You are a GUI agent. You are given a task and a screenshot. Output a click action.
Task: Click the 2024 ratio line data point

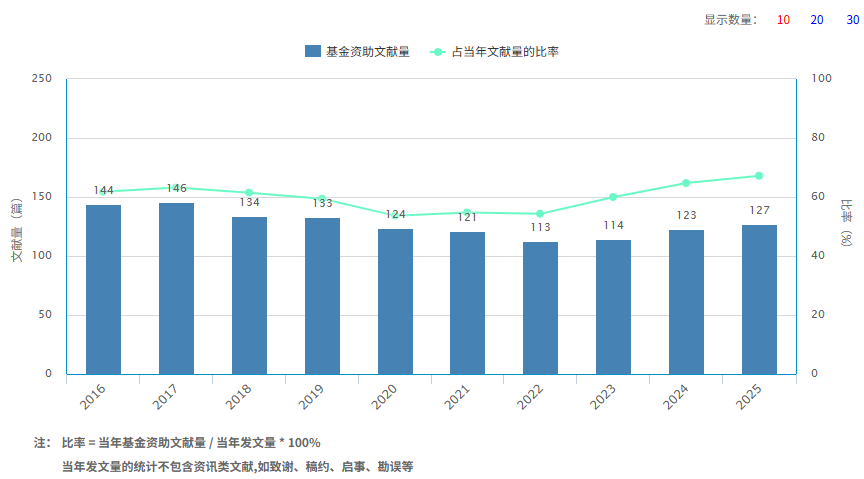point(686,183)
